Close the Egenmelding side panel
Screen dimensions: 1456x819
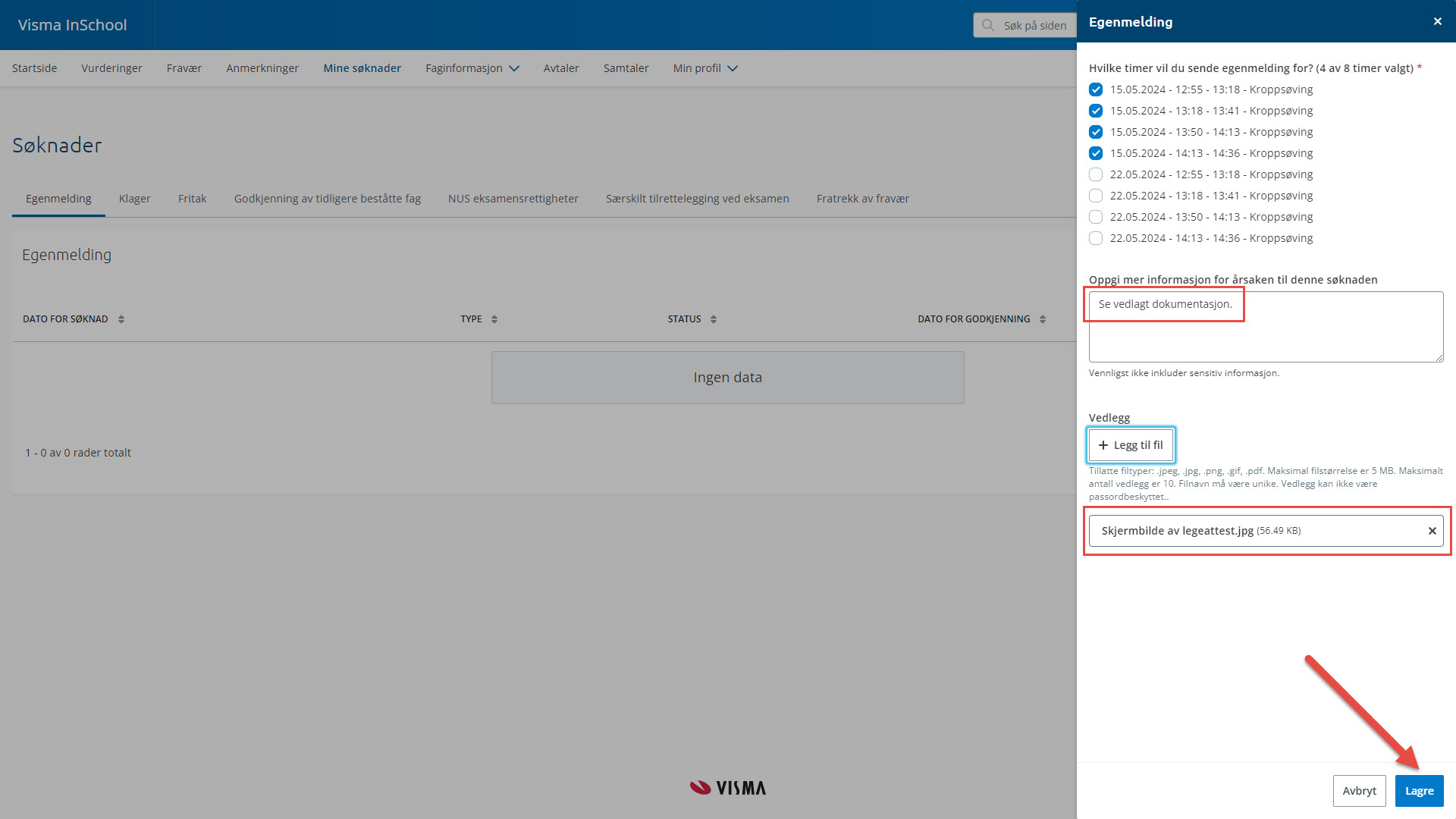pos(1437,21)
